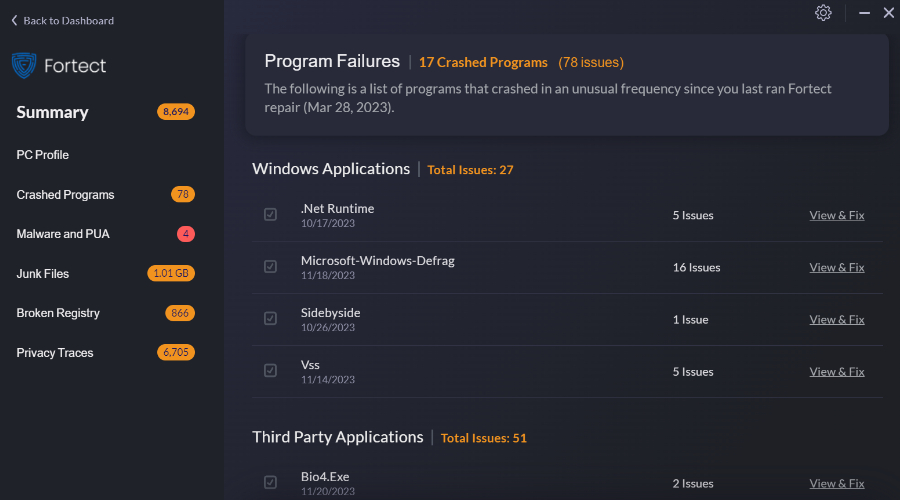Click the Bio4.Exe entry name
The height and width of the screenshot is (500, 900).
[x=325, y=477]
